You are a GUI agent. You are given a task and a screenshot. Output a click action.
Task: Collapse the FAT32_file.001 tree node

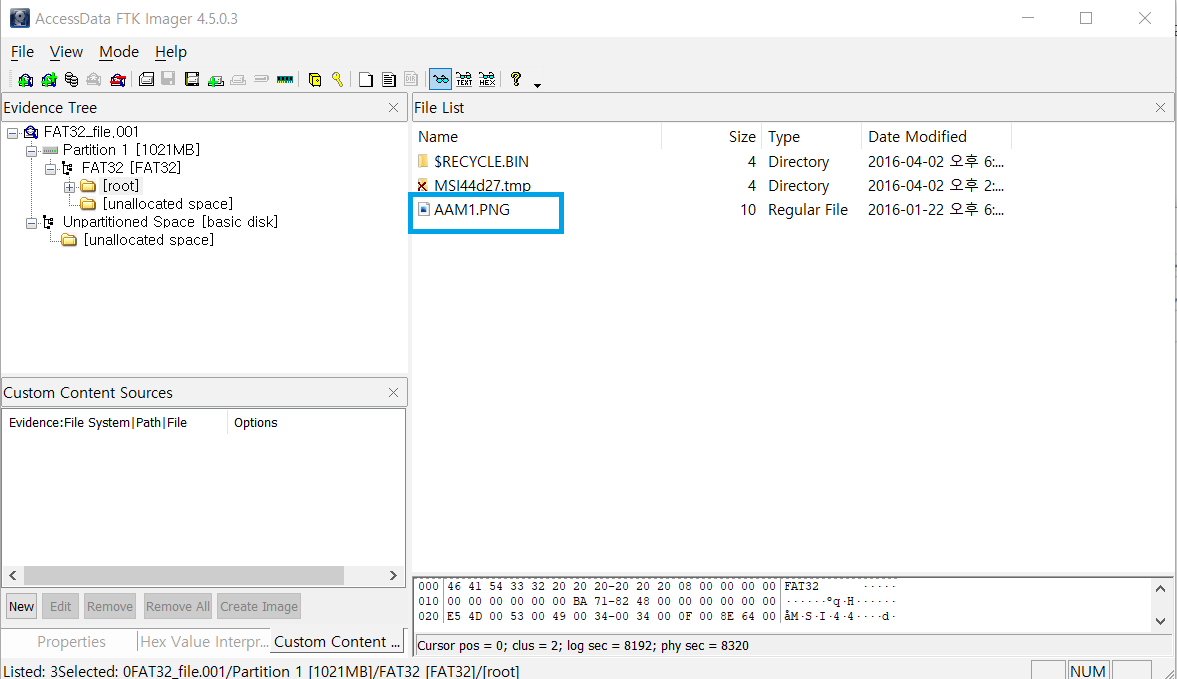click(13, 133)
